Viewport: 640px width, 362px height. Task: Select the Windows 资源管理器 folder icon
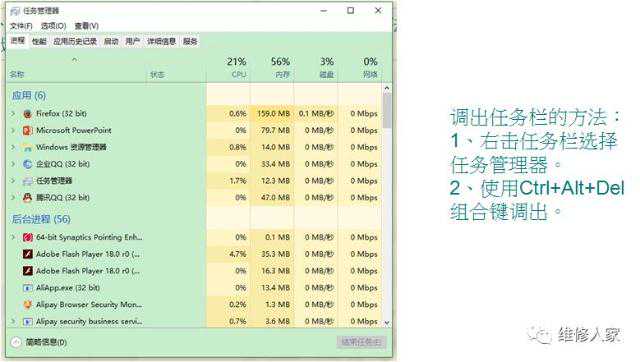(x=27, y=147)
